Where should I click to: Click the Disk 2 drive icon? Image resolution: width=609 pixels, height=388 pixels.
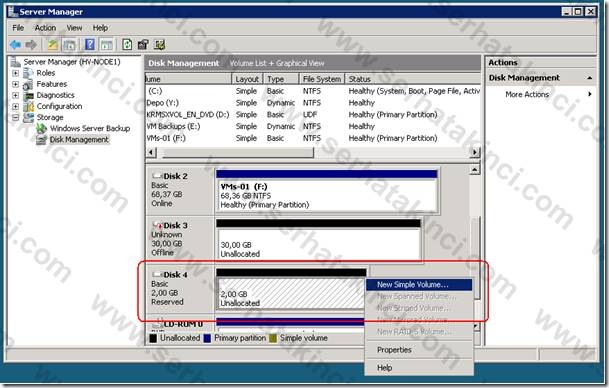click(x=157, y=176)
